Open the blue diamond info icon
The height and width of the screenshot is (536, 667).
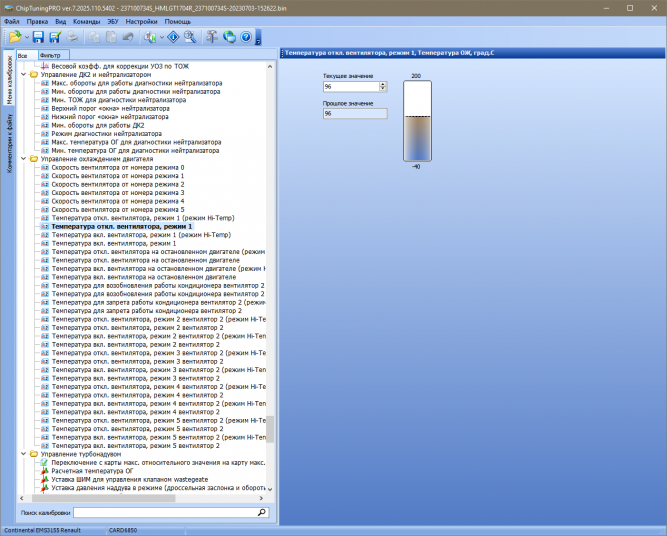173,37
